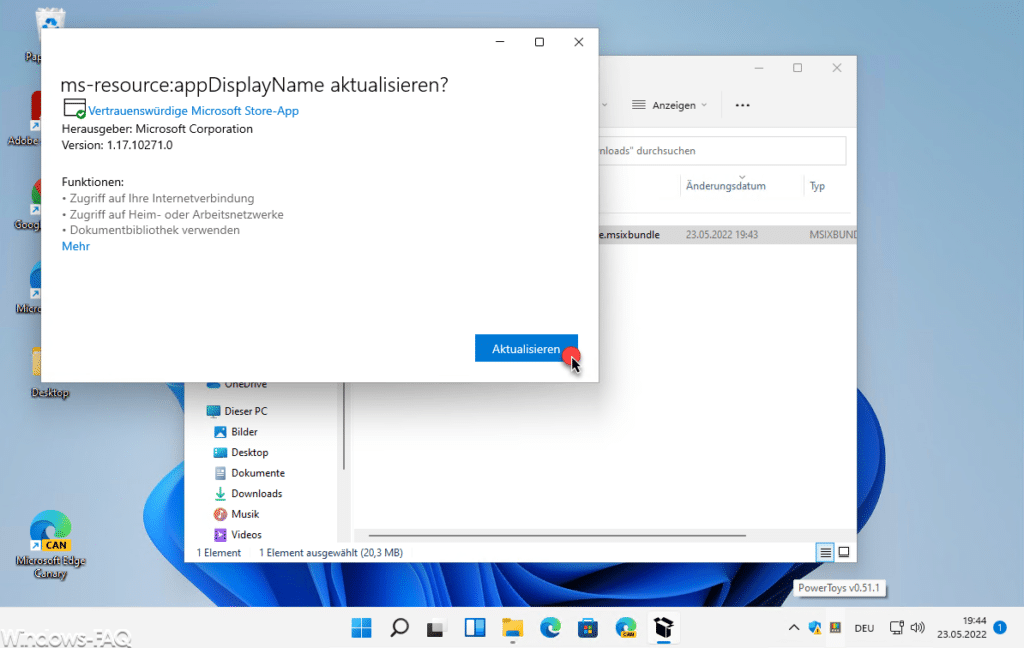The height and width of the screenshot is (648, 1024).
Task: Open the Anzeigen dropdown in Explorer
Action: point(669,105)
